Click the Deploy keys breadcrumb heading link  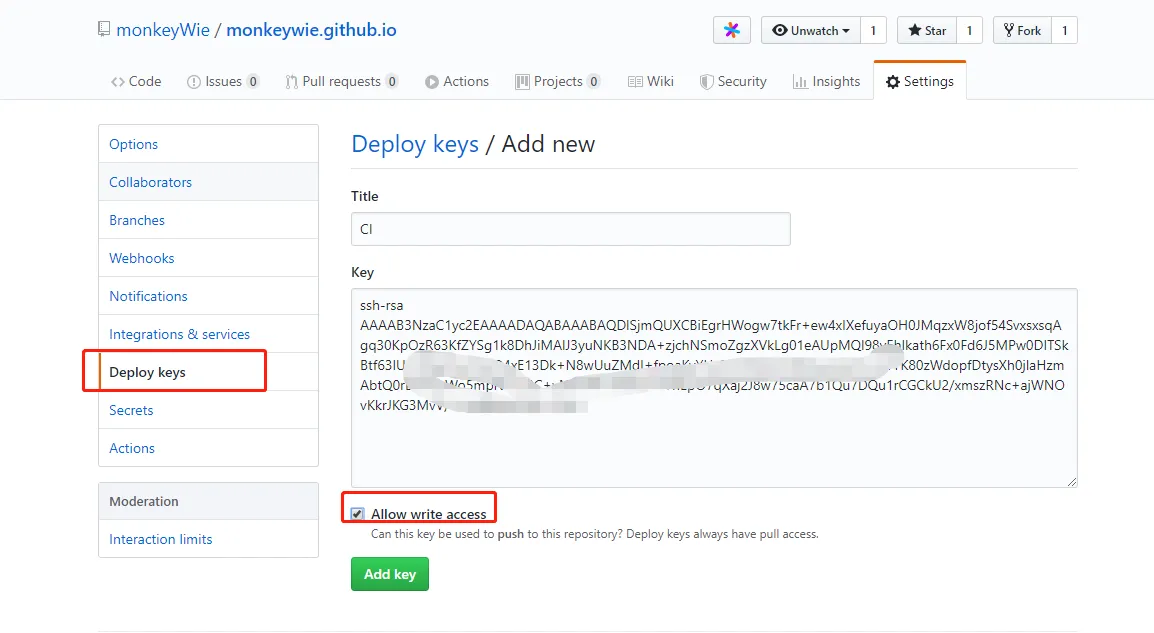click(415, 144)
